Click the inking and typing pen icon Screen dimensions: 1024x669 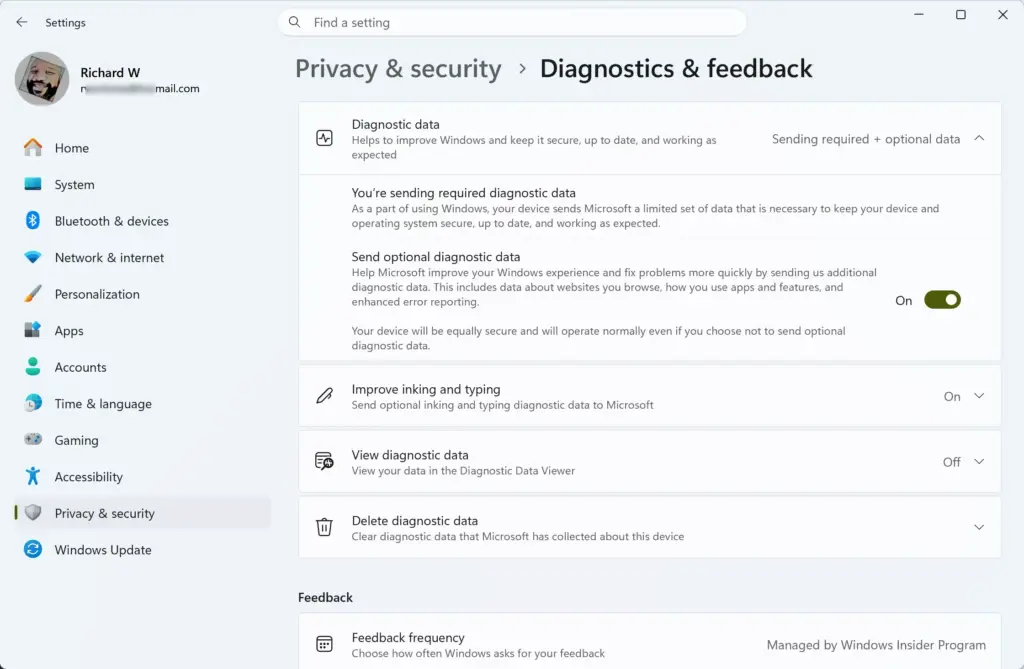click(325, 396)
